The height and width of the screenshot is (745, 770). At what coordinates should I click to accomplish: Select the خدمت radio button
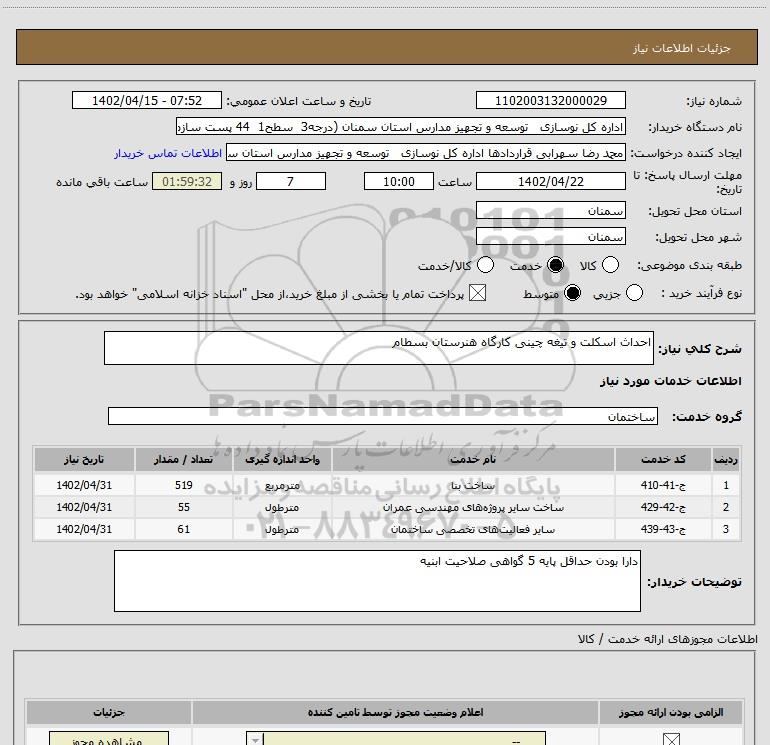point(555,265)
